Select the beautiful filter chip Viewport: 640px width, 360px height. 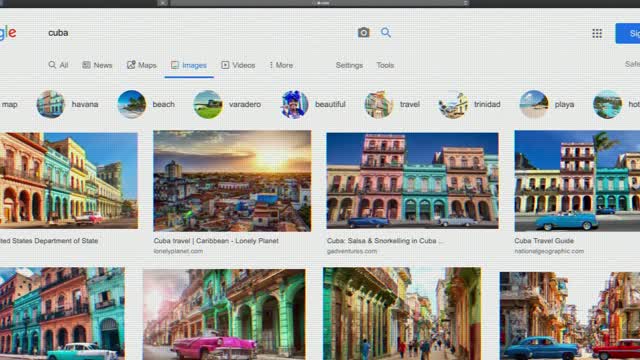[313, 104]
